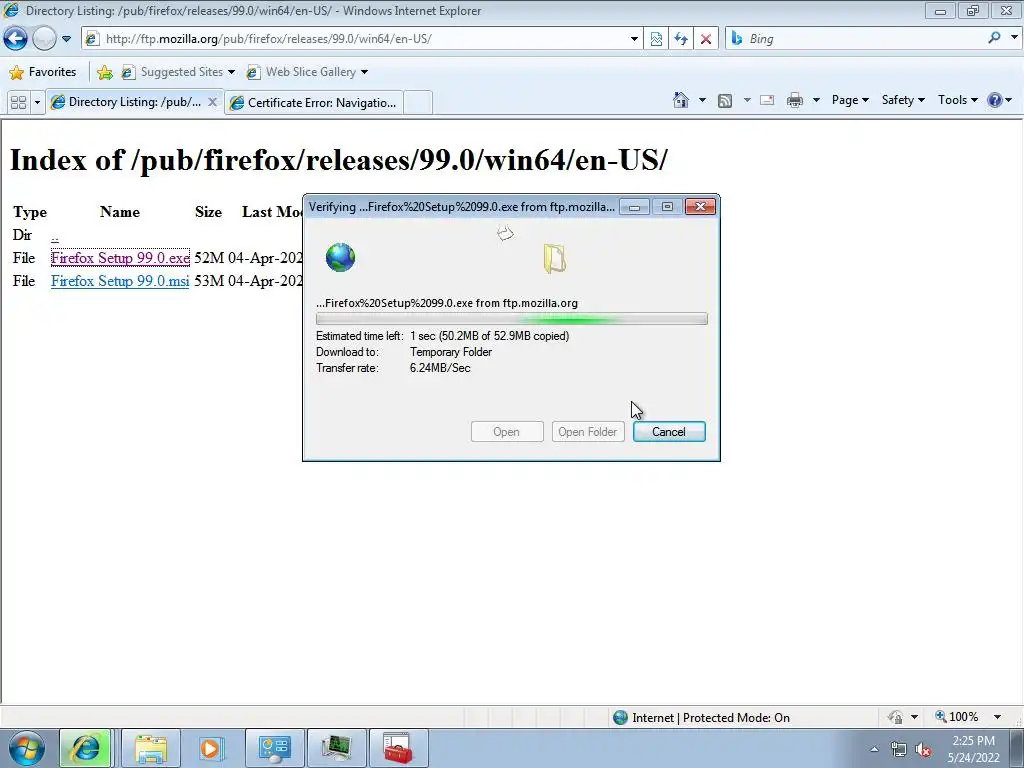Click the 100% zoom level button
The width and height of the screenshot is (1024, 768).
[957, 717]
